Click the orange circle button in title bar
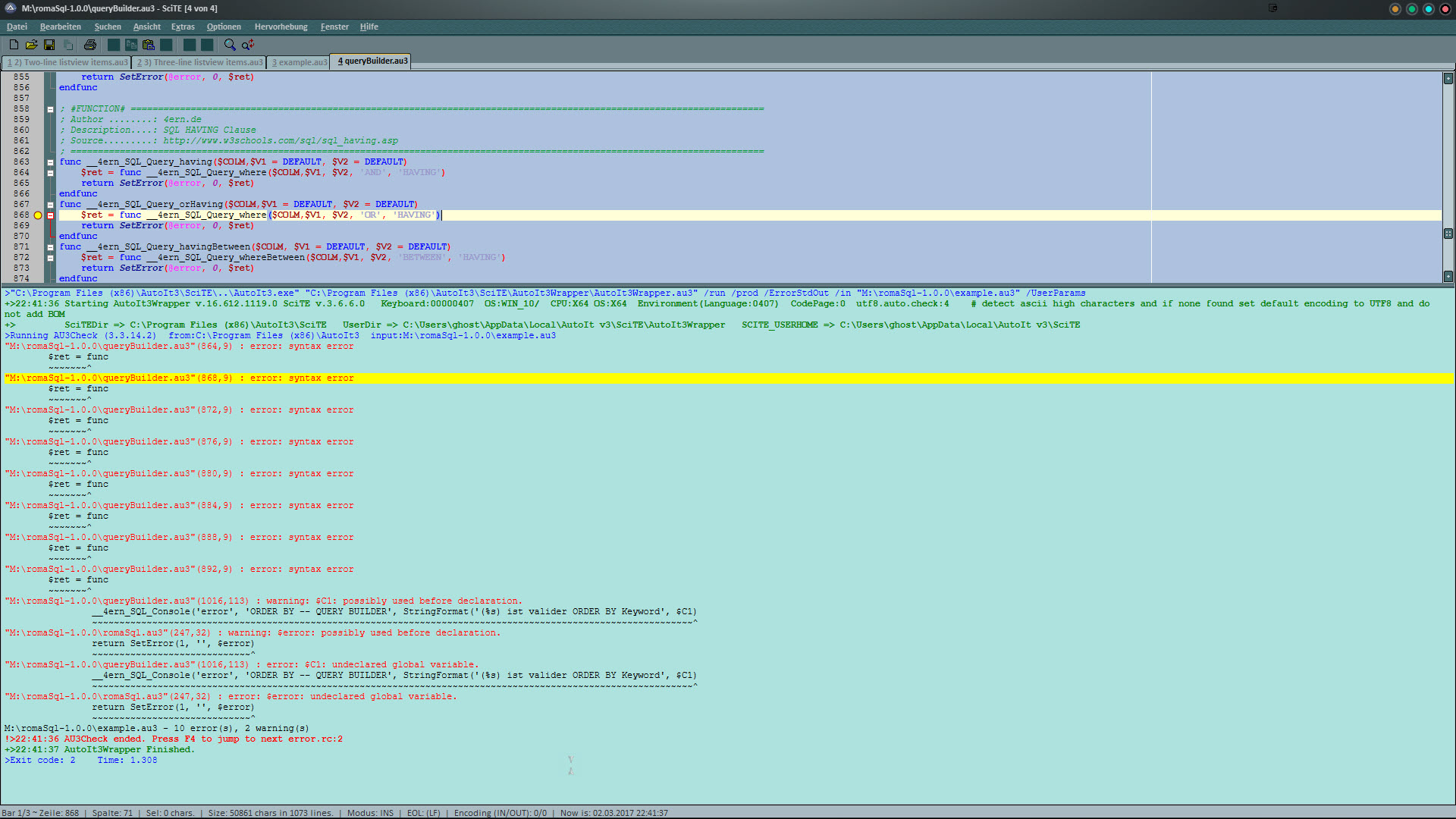The image size is (1456, 819). pyautogui.click(x=1395, y=9)
